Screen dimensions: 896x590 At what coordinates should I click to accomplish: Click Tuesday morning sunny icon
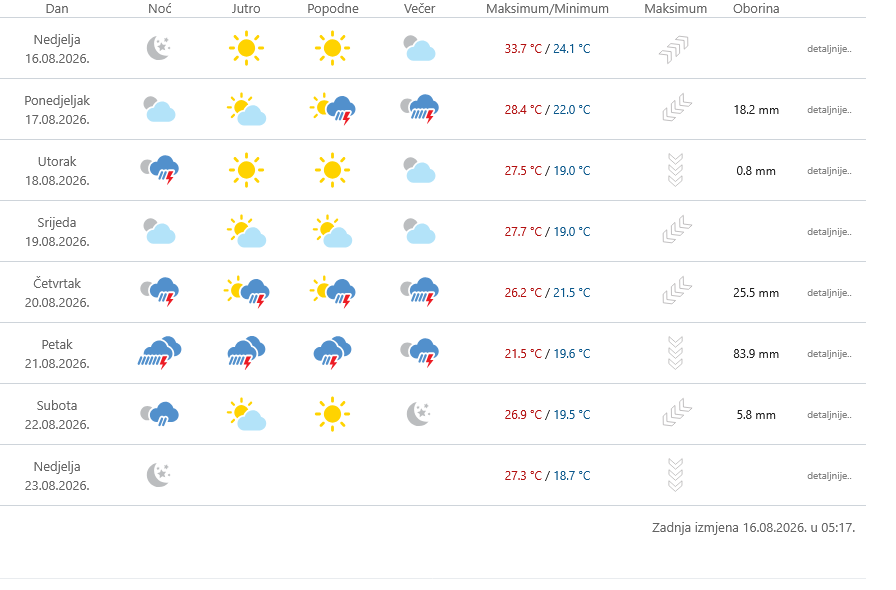pyautogui.click(x=246, y=170)
